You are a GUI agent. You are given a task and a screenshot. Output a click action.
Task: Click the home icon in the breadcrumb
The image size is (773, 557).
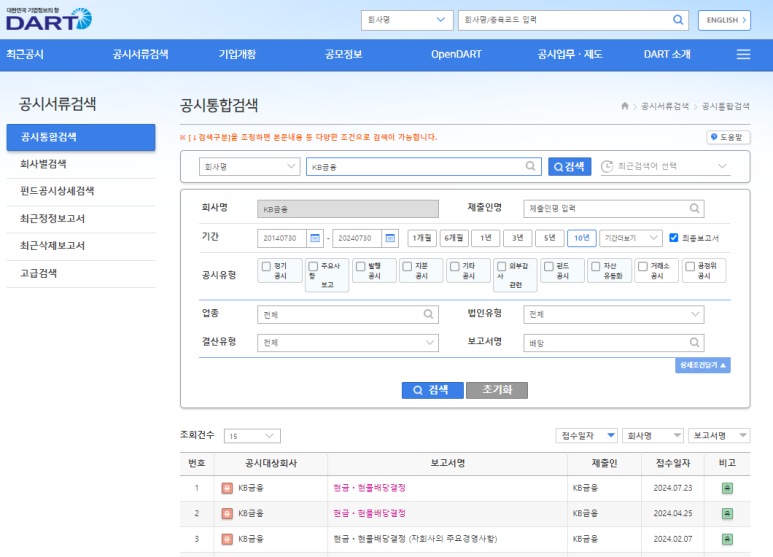click(x=625, y=106)
